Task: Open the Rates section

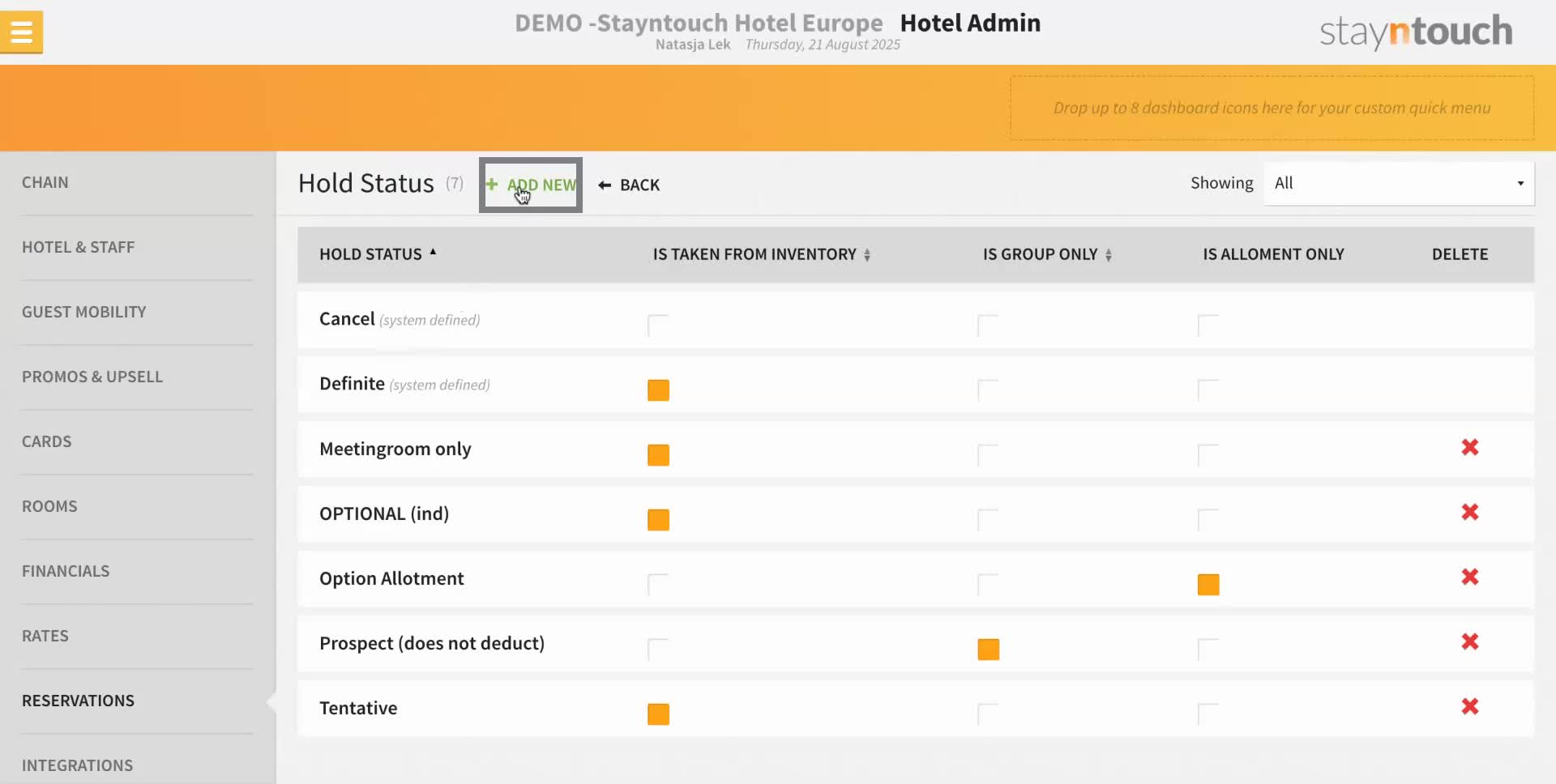Action: click(45, 636)
